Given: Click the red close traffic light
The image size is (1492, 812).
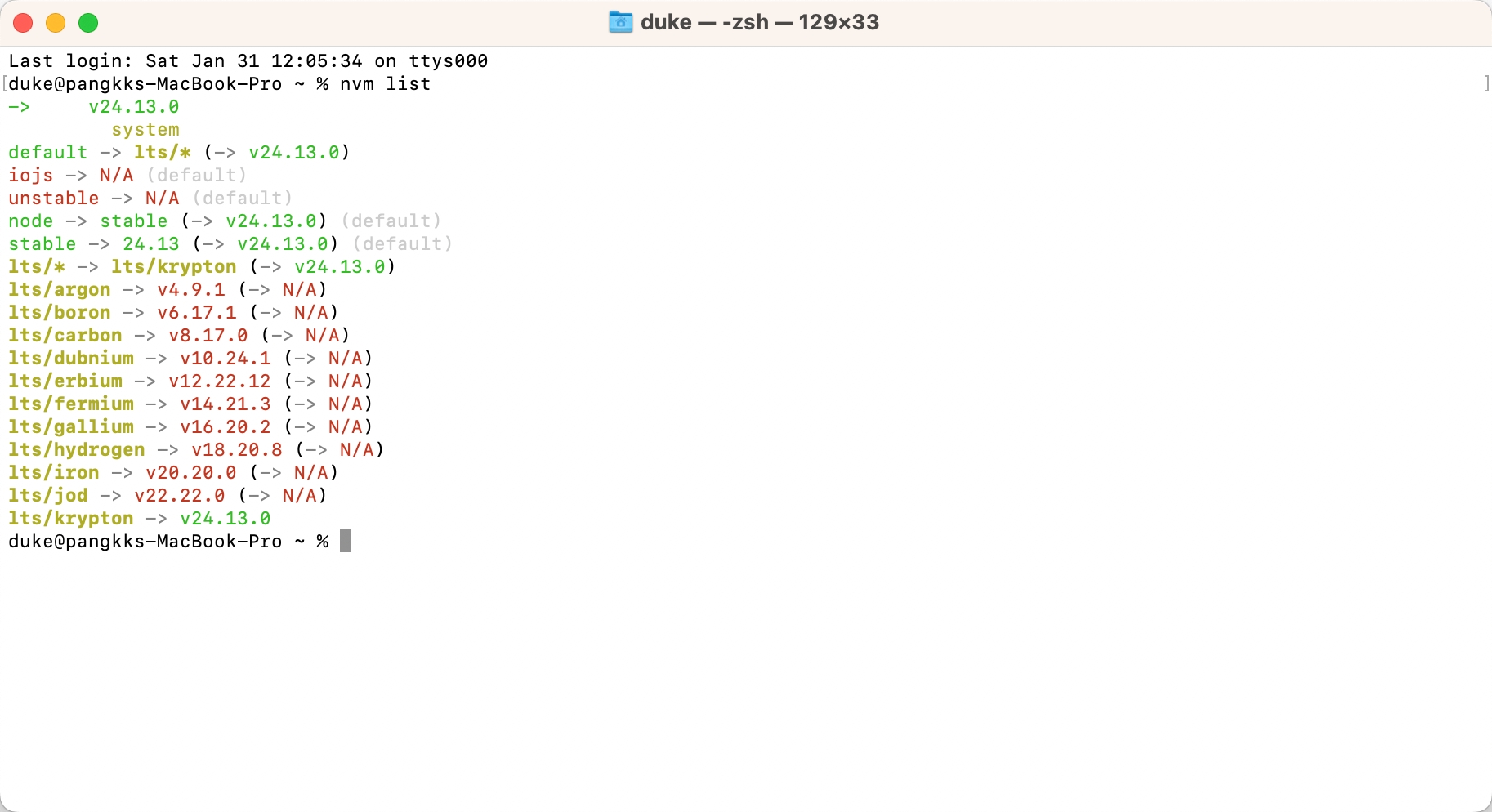Looking at the screenshot, I should [23, 23].
